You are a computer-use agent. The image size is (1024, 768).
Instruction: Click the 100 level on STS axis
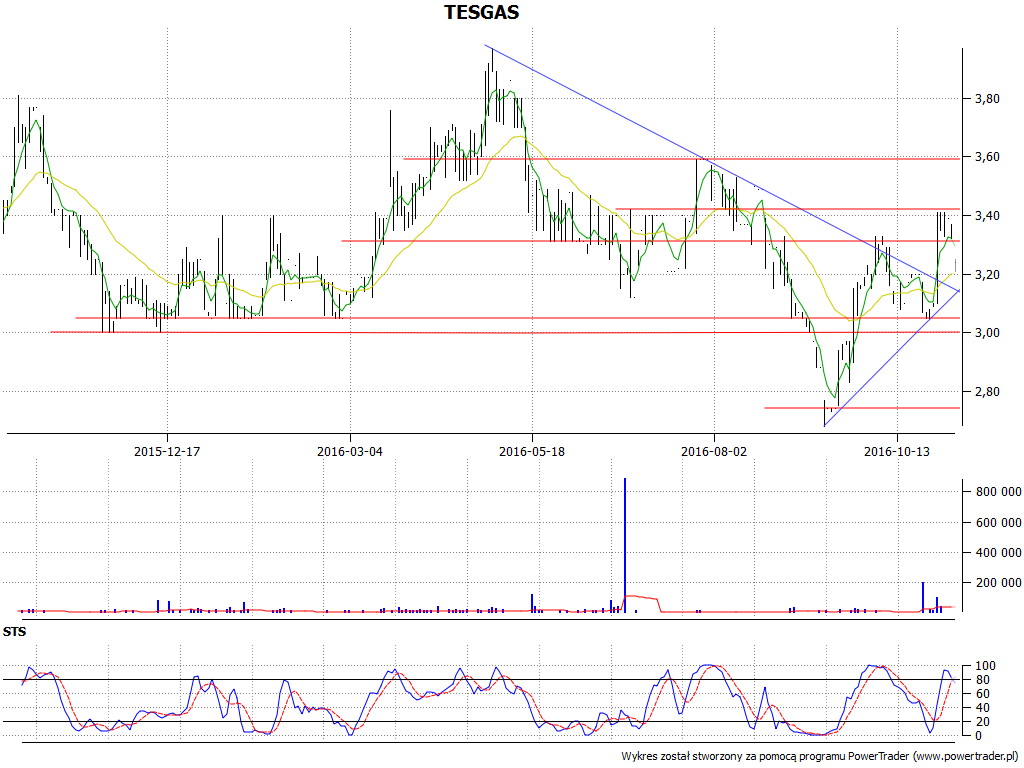[985, 666]
